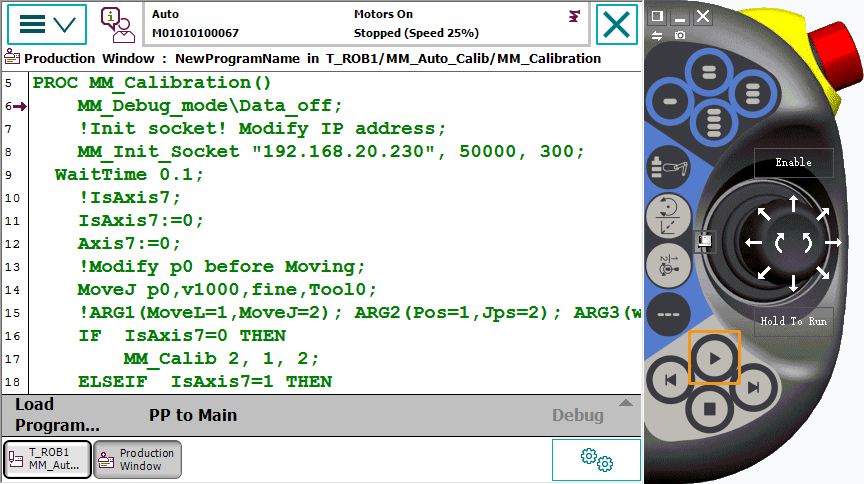Click the three-bar programmable key
864x484 pixels.
click(x=752, y=93)
